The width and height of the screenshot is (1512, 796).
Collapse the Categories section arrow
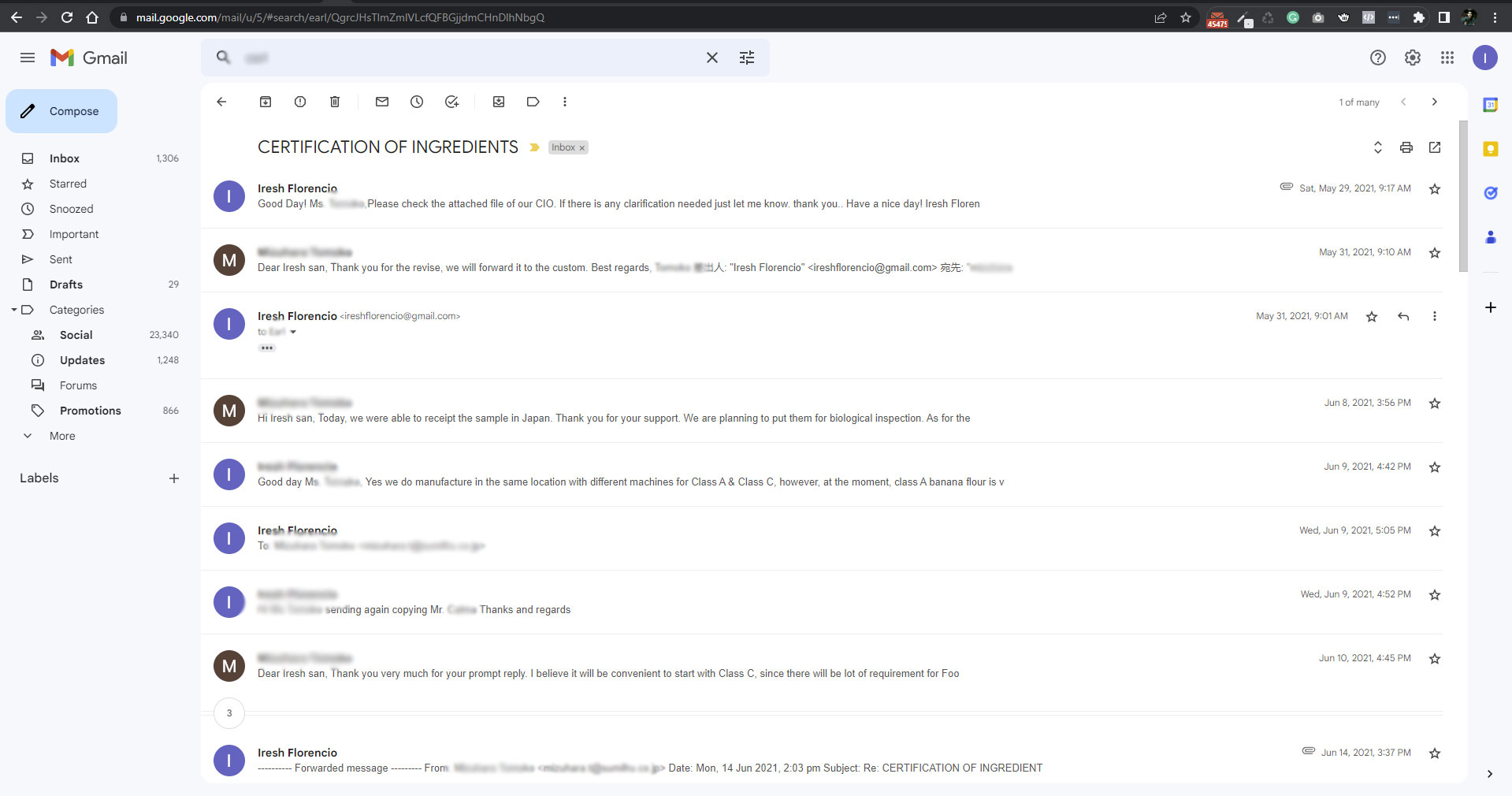pyautogui.click(x=13, y=310)
